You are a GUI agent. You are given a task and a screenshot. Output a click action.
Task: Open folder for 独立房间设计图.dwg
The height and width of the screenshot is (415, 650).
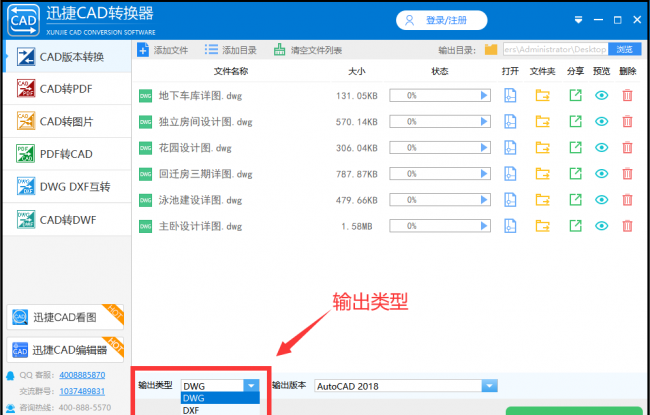point(542,121)
